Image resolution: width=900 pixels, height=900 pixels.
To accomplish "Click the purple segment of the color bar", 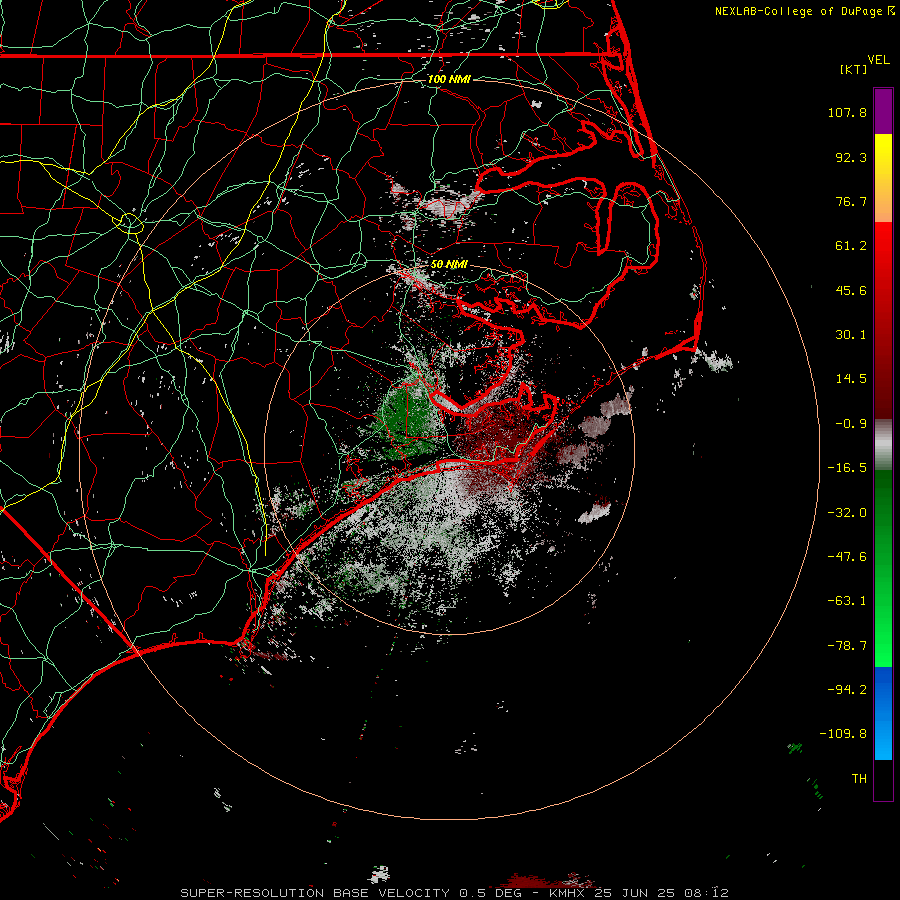I will tap(883, 111).
